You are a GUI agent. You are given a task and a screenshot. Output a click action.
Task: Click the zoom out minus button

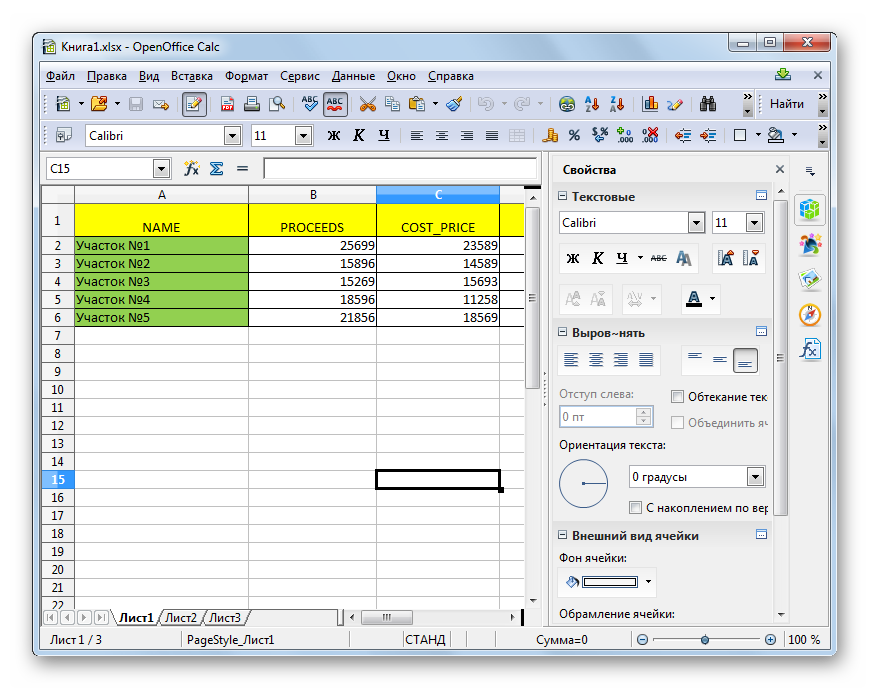point(642,640)
